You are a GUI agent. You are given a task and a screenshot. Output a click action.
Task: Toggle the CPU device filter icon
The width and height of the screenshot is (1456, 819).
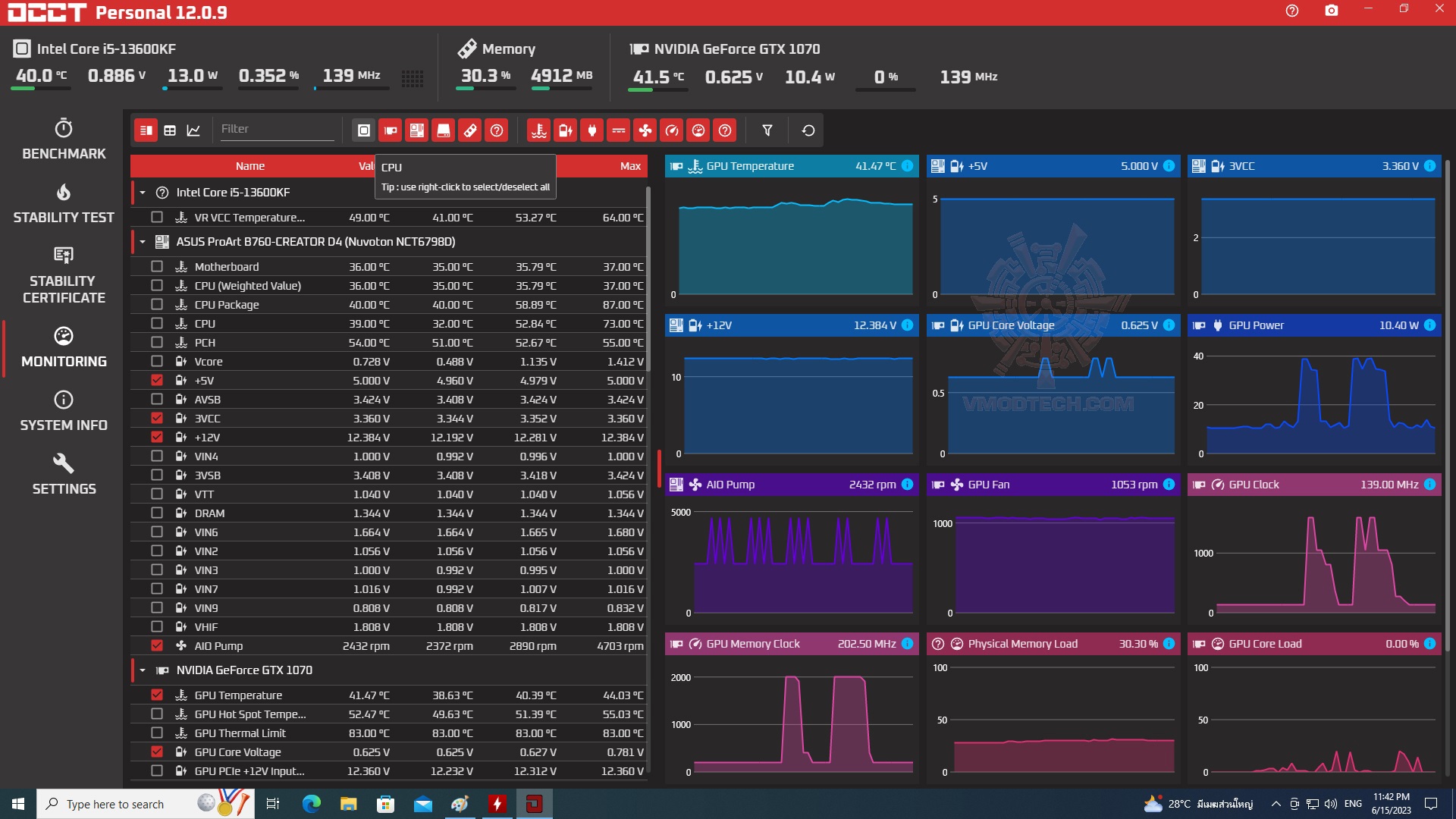pyautogui.click(x=363, y=130)
